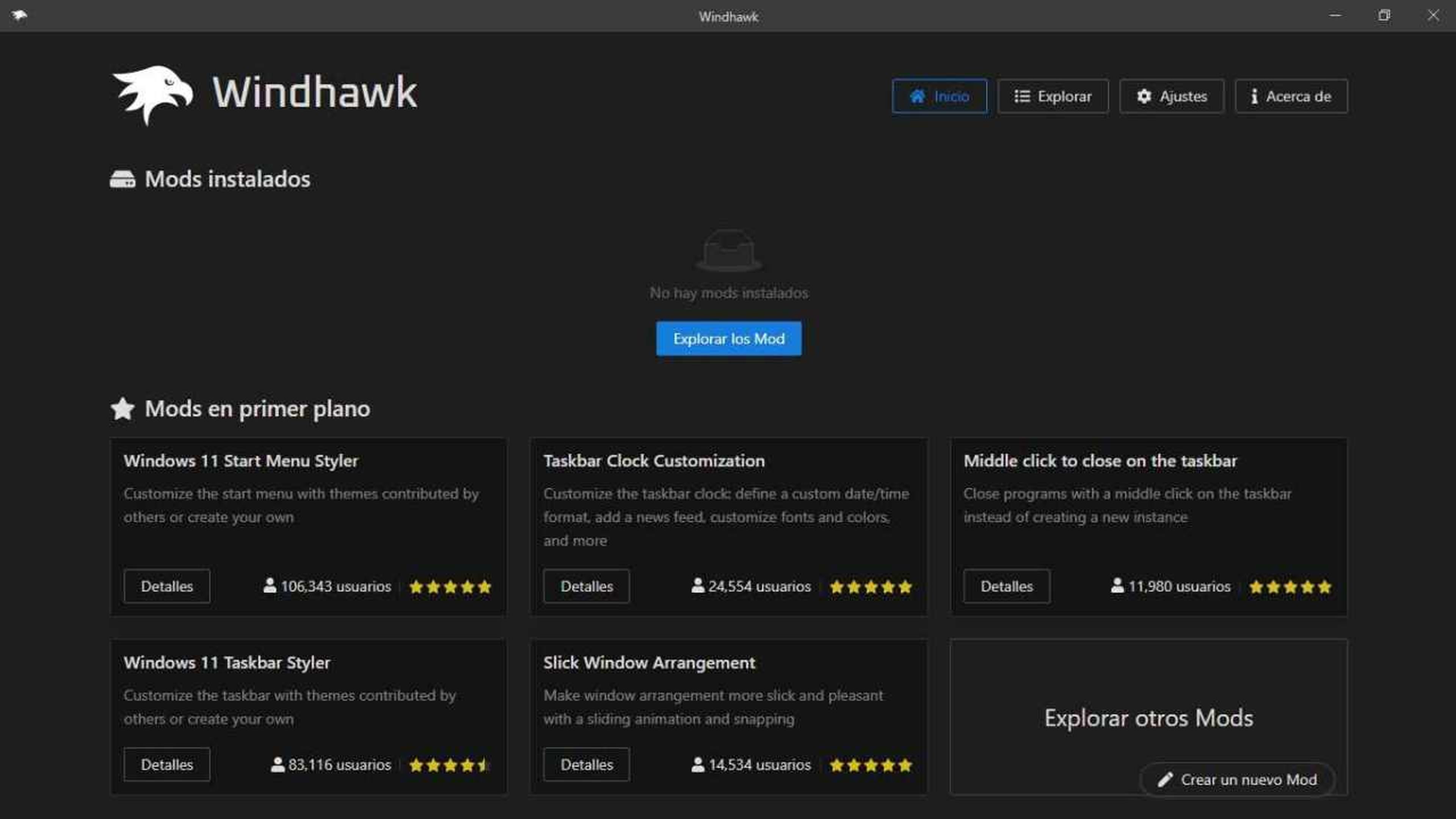Image resolution: width=1456 pixels, height=819 pixels.
Task: Click the 106,343 usuarios count
Action: click(336, 586)
